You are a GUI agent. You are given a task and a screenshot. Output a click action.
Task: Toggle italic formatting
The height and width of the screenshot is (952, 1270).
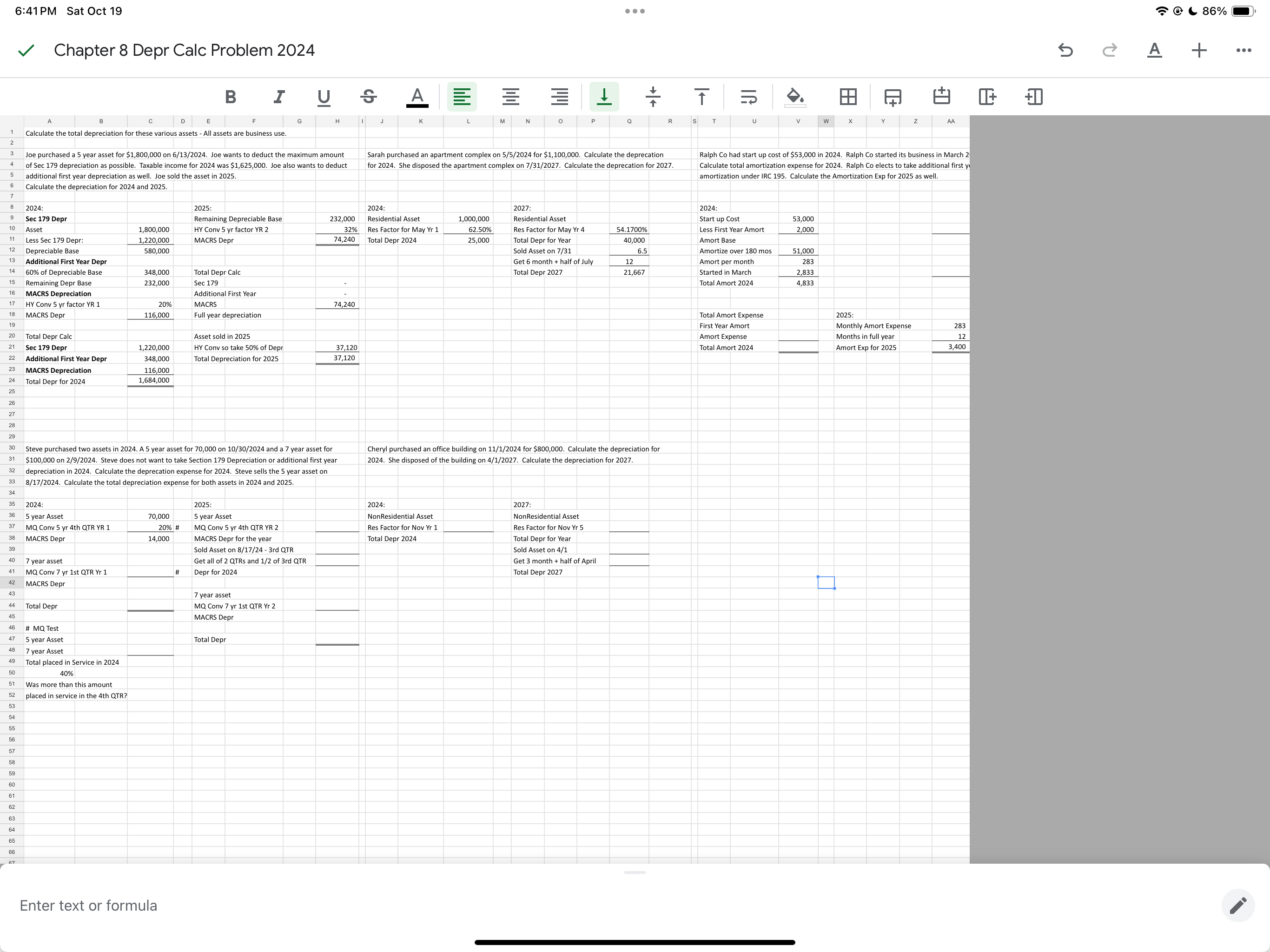[x=278, y=97]
